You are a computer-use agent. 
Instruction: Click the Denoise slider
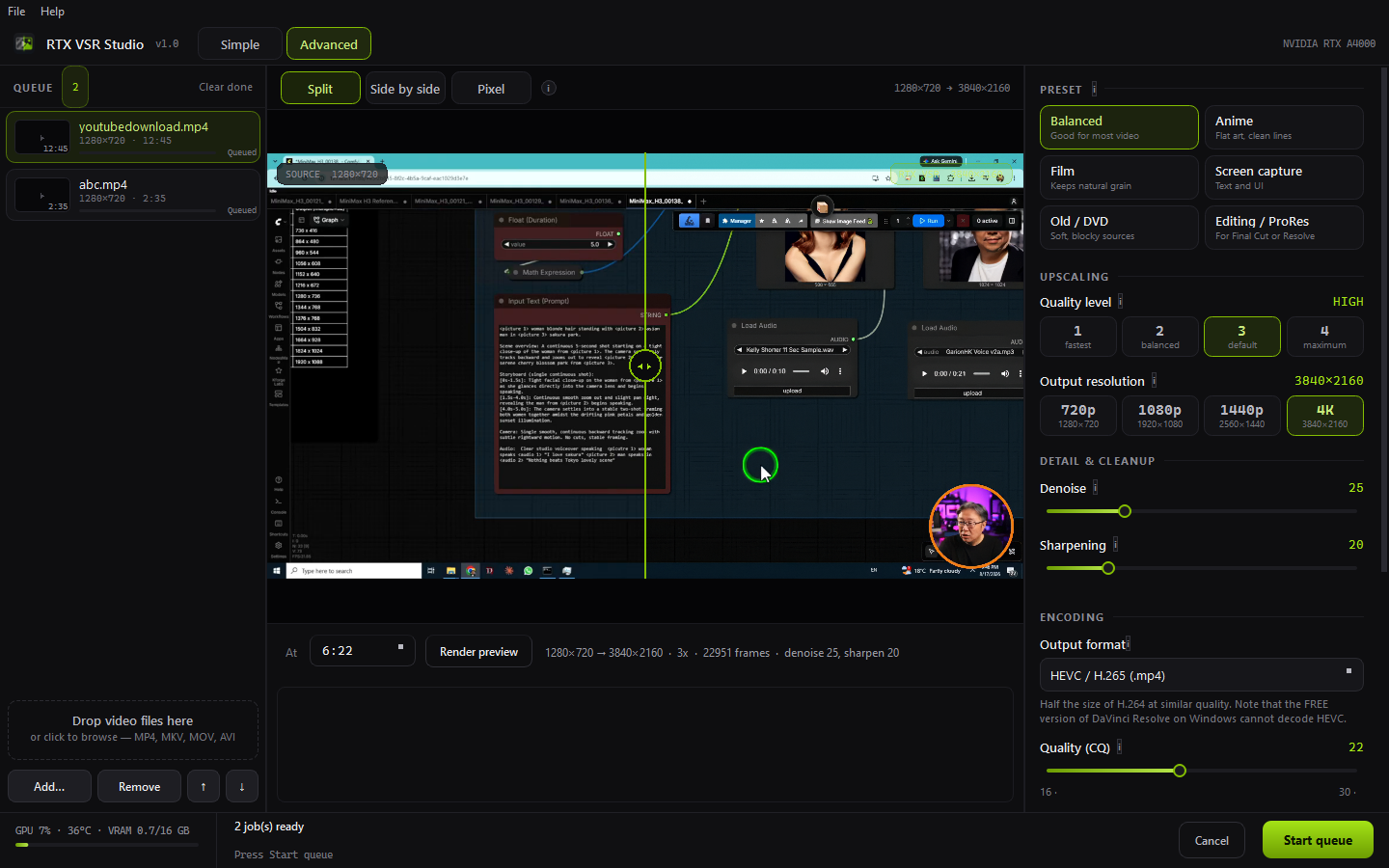pos(1201,511)
